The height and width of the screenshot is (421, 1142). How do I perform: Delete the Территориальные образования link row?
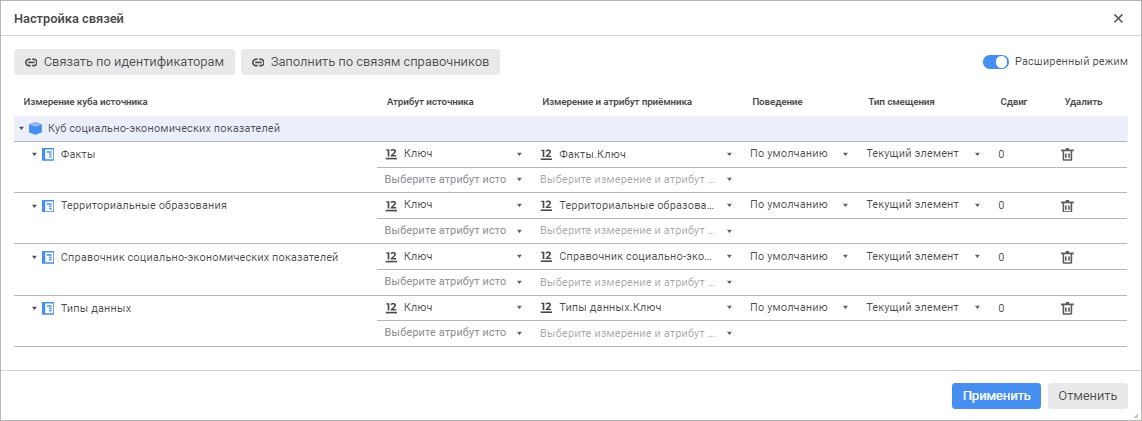(x=1067, y=206)
